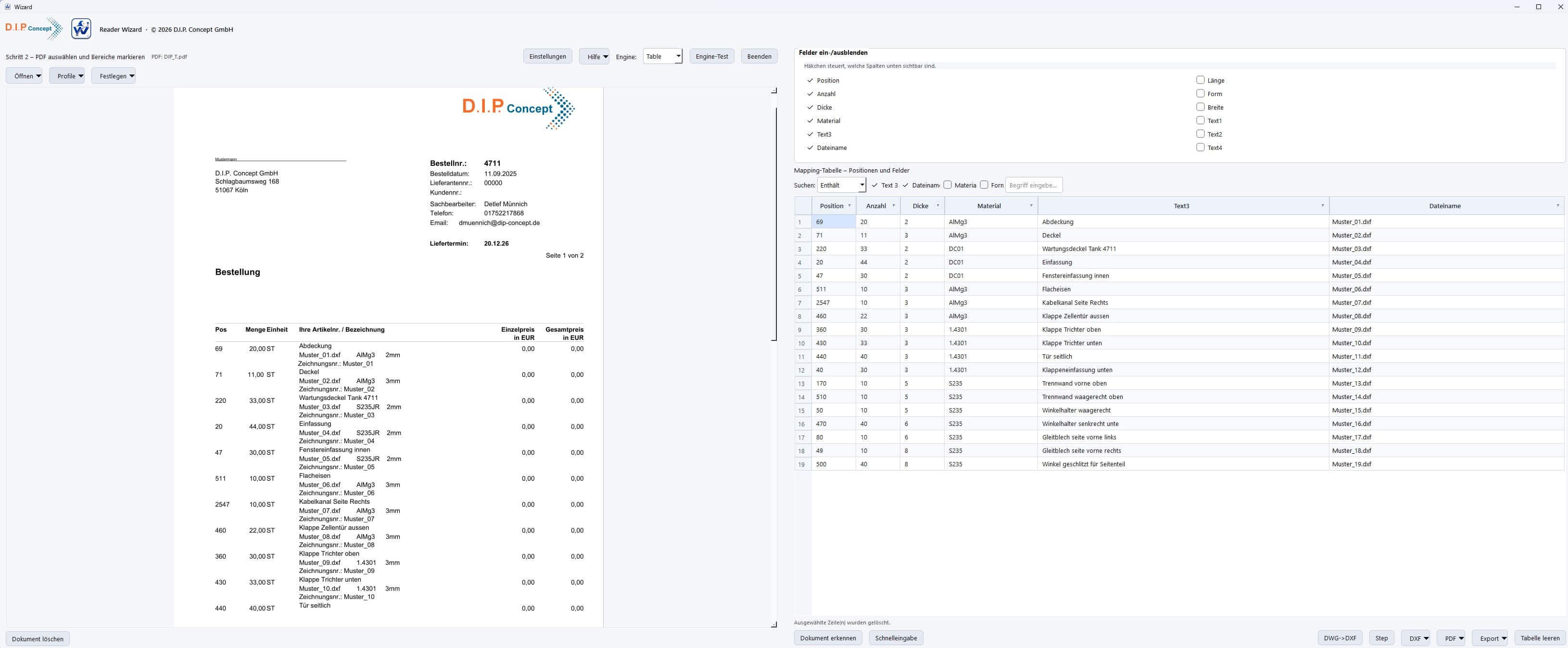This screenshot has height=648, width=1568.
Task: Click the D.I.P Concept logo in header
Action: click(x=34, y=28)
